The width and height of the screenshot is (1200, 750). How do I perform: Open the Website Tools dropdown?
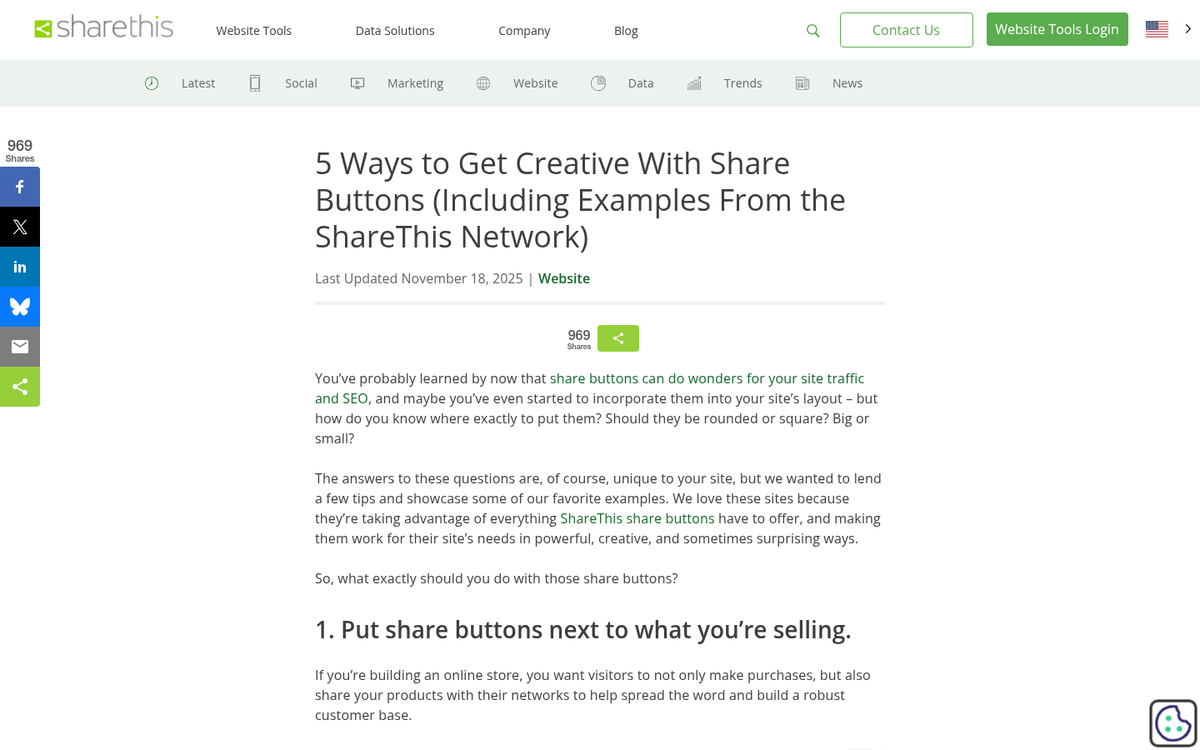253,31
